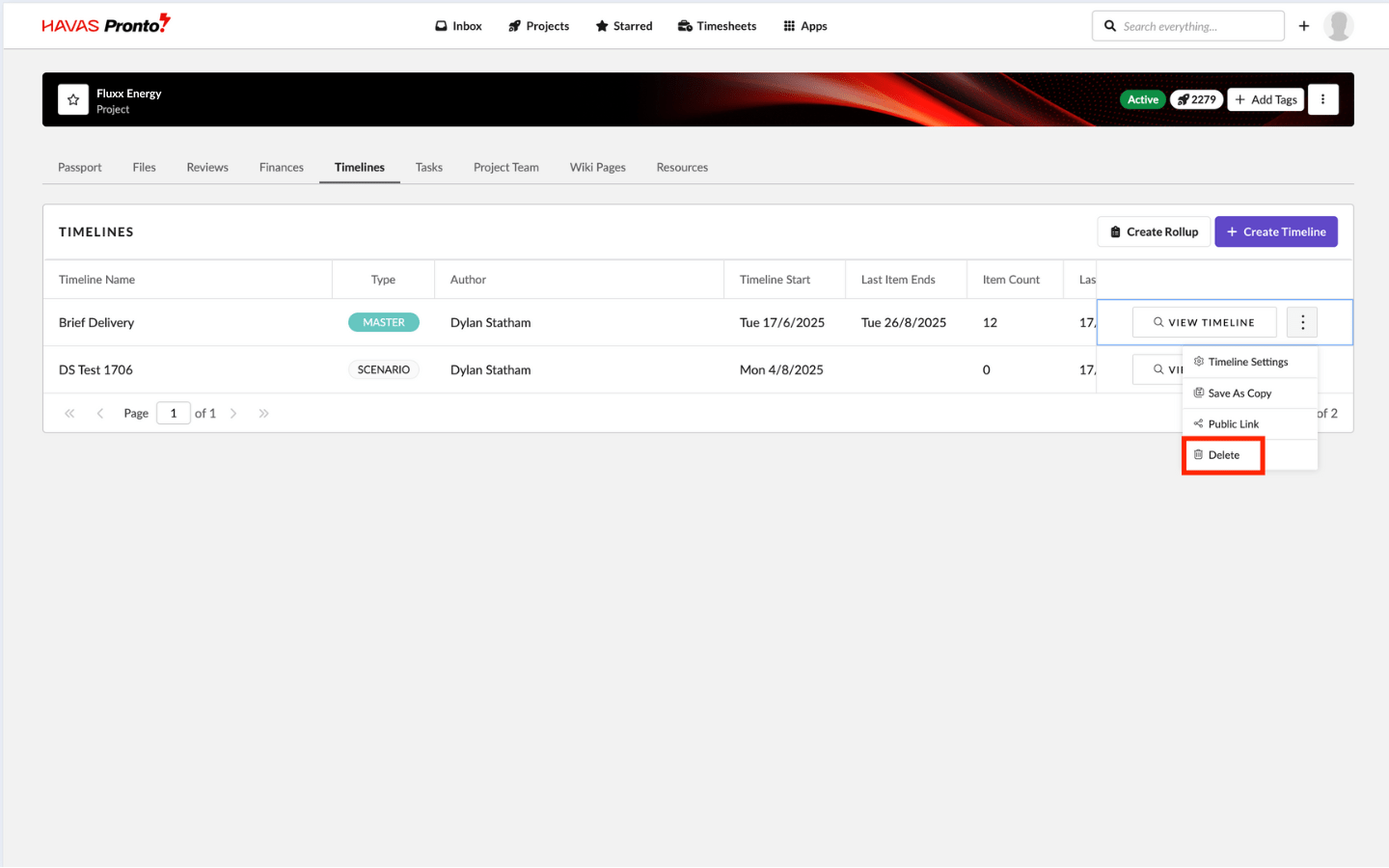Click the 2279 project number badge

tap(1197, 99)
